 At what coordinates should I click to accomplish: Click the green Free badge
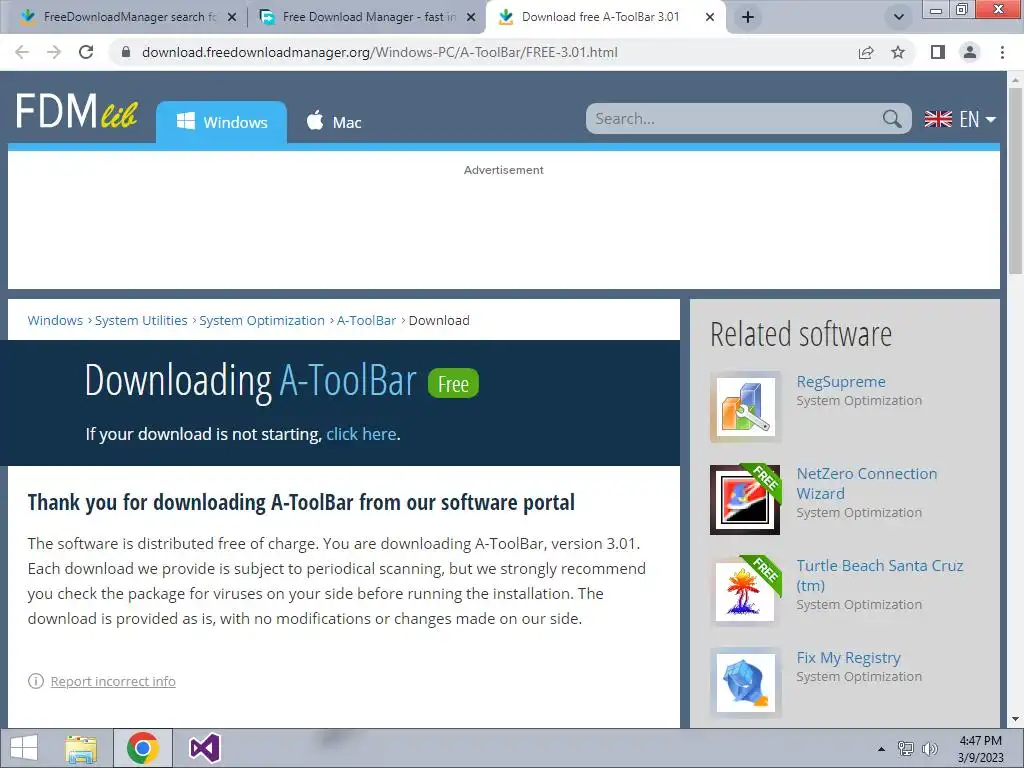pyautogui.click(x=453, y=383)
